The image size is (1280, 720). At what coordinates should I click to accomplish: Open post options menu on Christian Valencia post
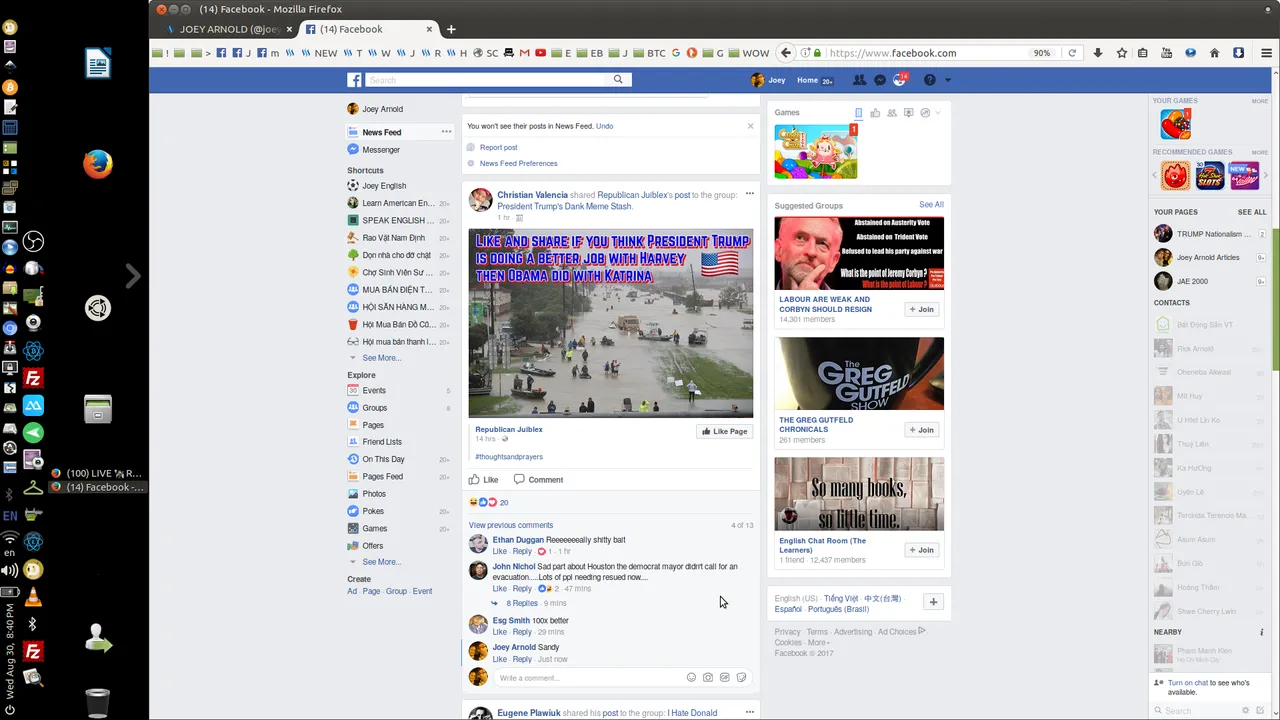(x=749, y=194)
